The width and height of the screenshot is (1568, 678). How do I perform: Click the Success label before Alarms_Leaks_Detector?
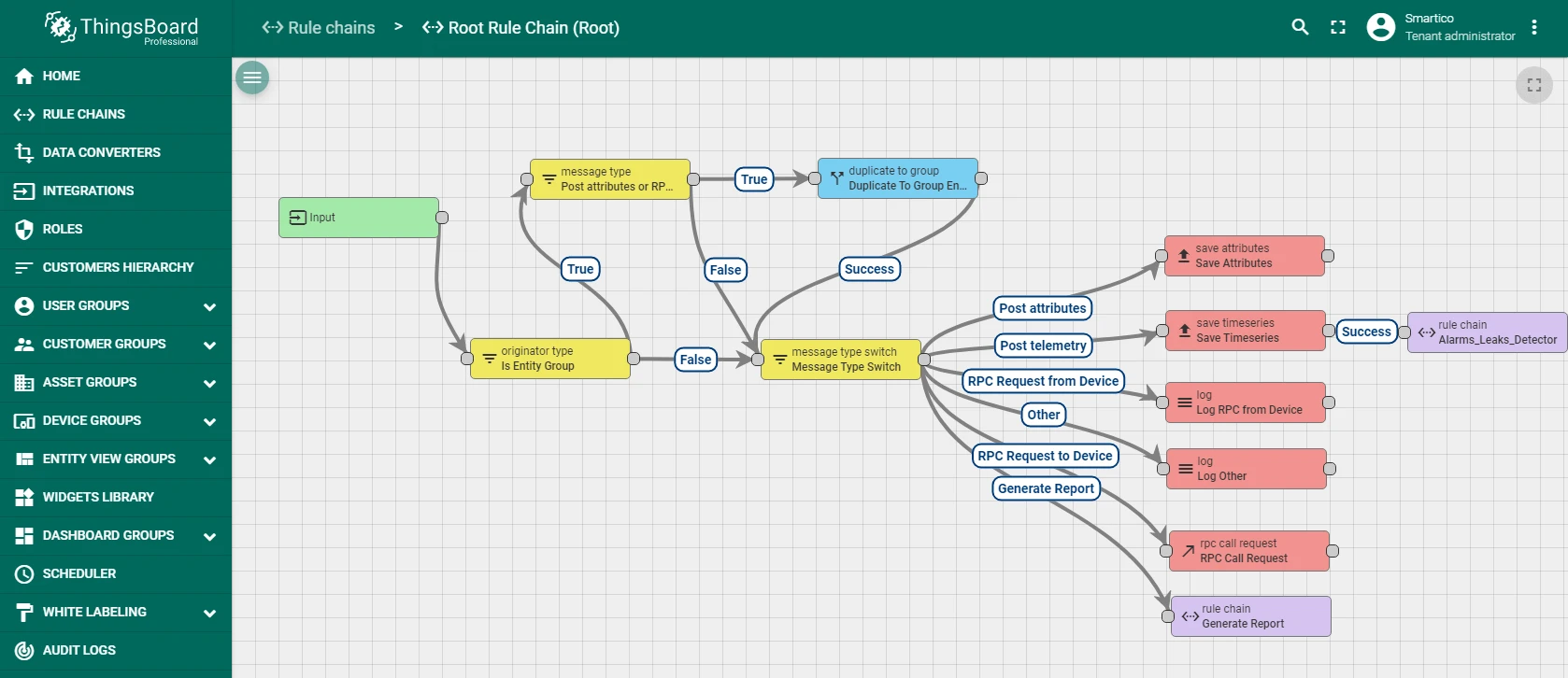point(1366,332)
